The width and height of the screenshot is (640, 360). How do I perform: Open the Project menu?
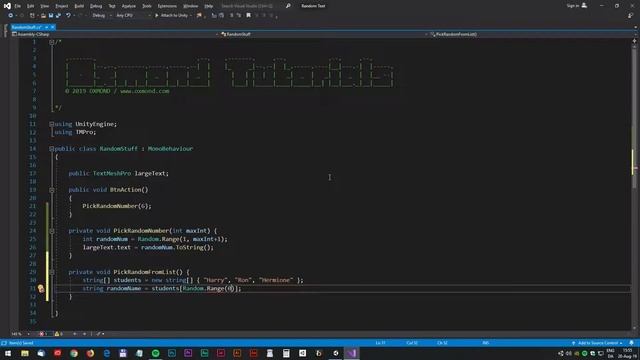[x=62, y=6]
